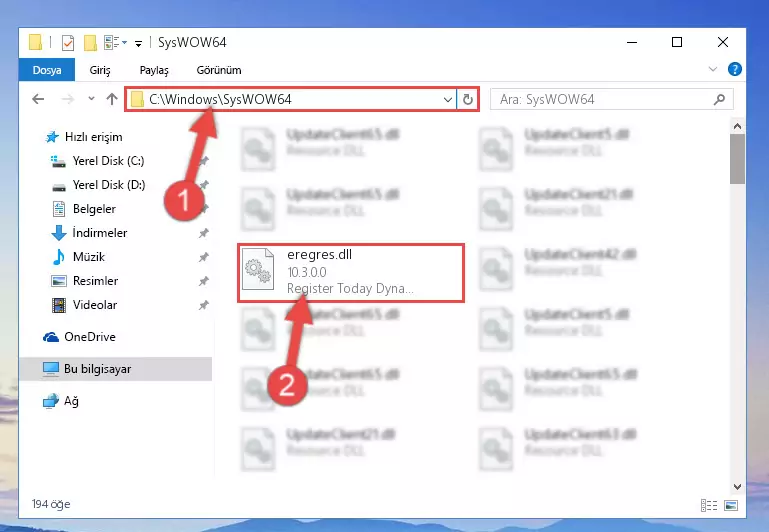Click the vertical scrollbar thumb
769x532 pixels.
click(x=737, y=159)
